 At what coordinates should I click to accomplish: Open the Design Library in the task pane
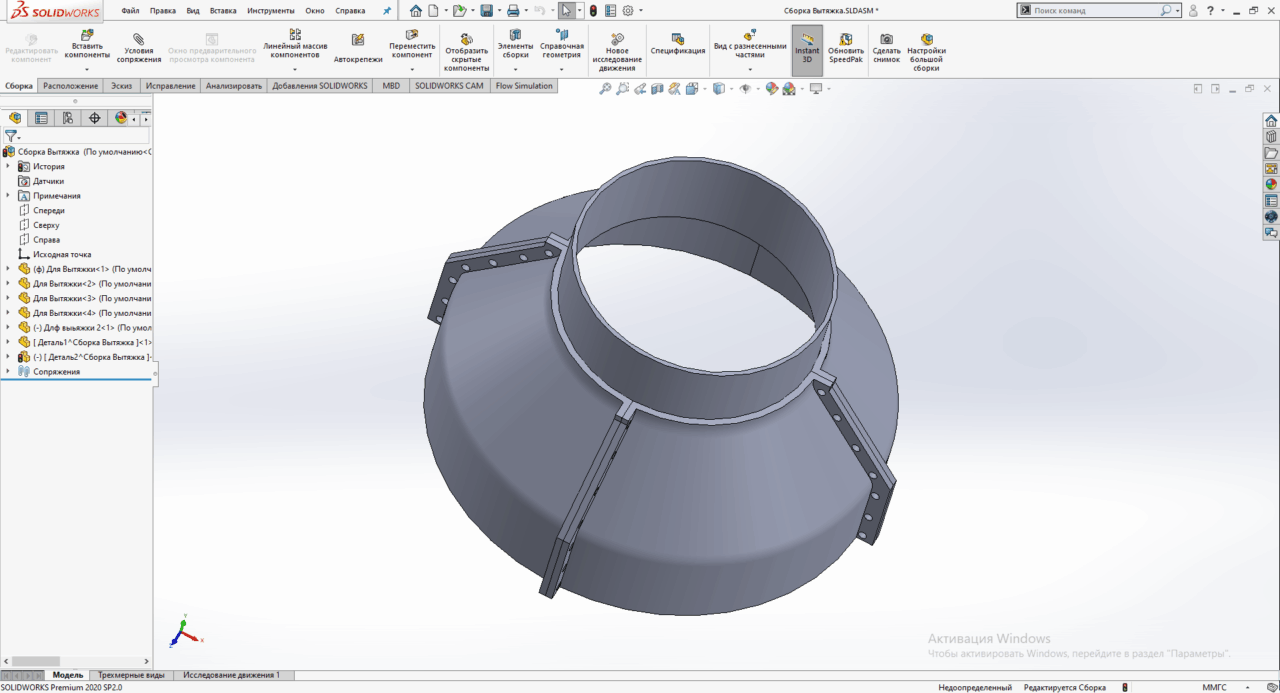[x=1271, y=136]
